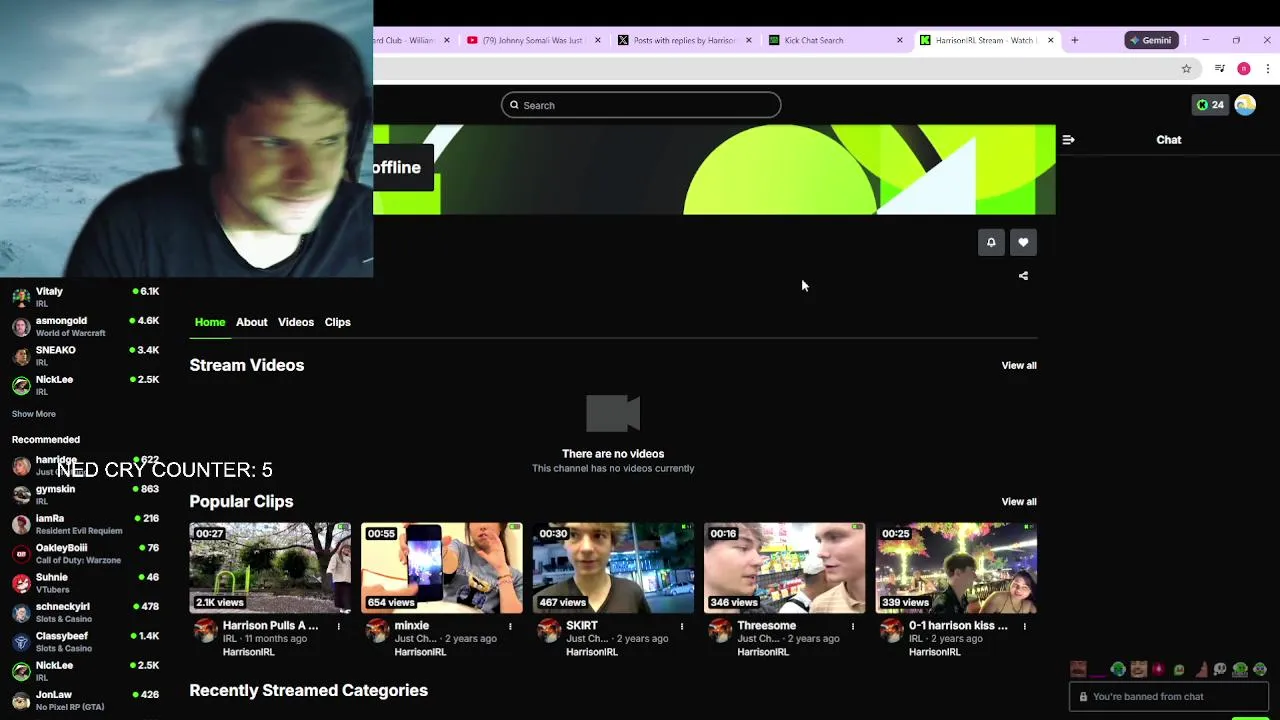The image size is (1280, 720).
Task: Open Classybeef's recommended channel
Action: tap(86, 641)
